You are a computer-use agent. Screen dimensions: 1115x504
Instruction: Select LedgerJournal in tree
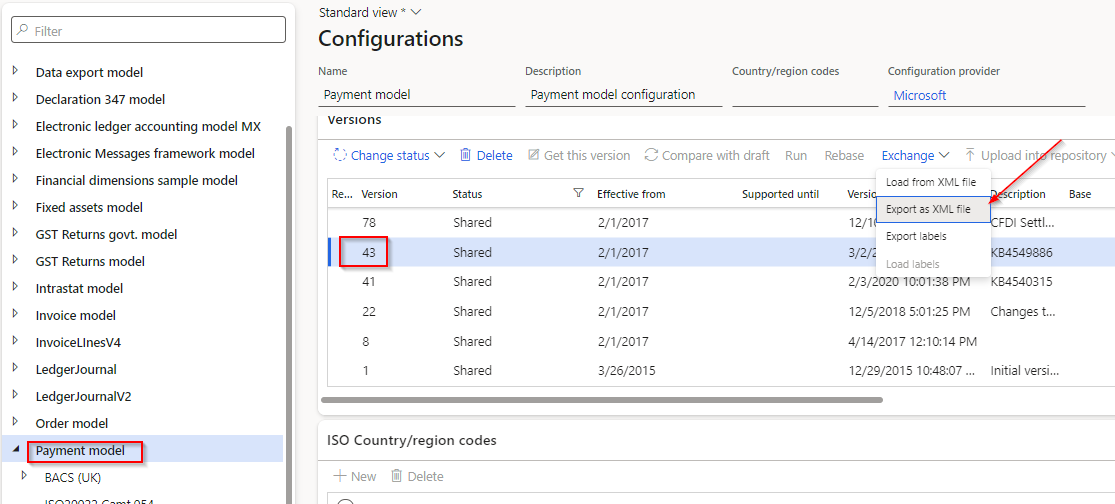(x=75, y=369)
